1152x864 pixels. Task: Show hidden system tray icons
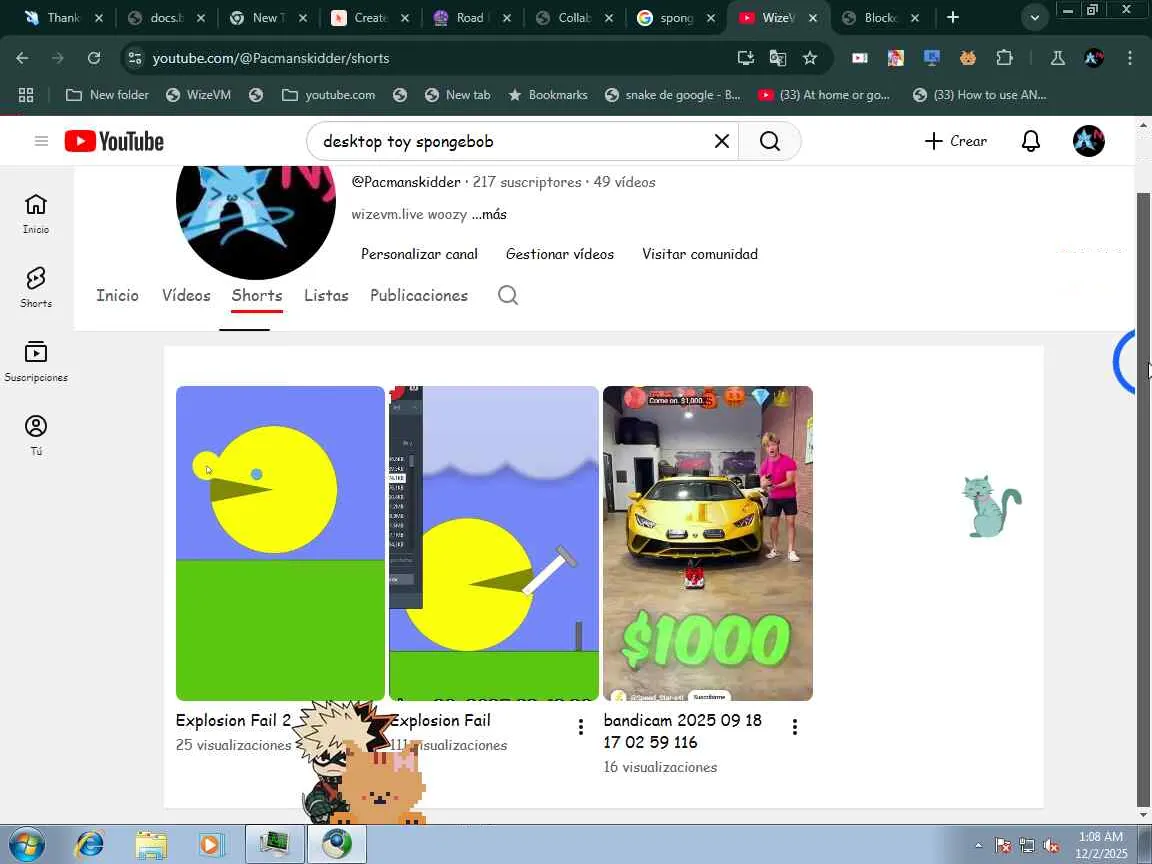[978, 846]
